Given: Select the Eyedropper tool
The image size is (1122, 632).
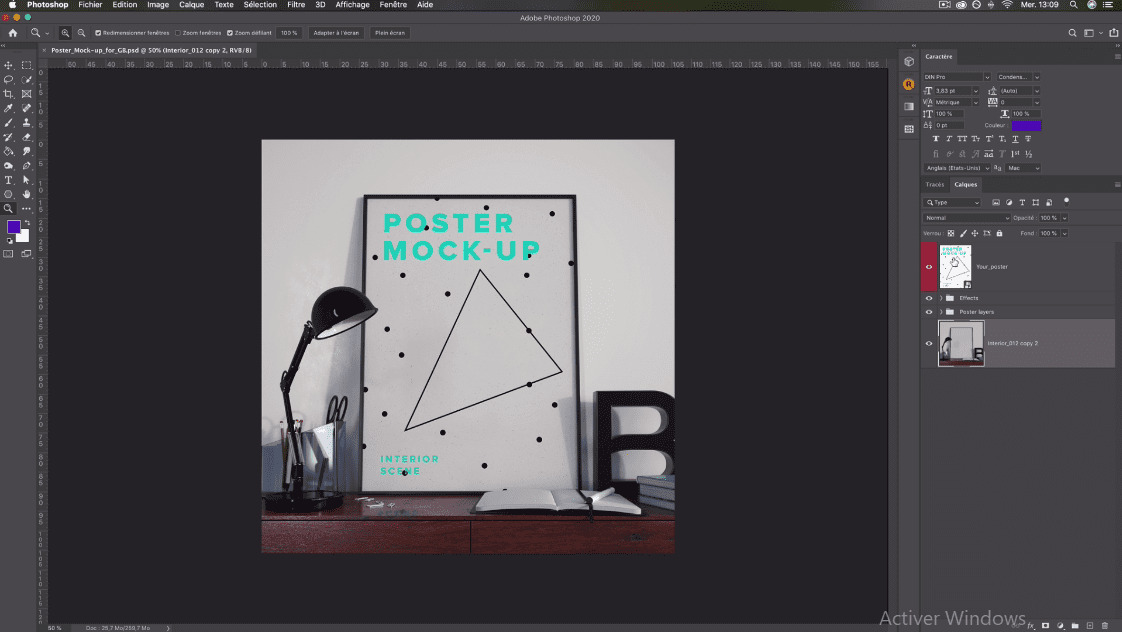Looking at the screenshot, I should (9, 108).
